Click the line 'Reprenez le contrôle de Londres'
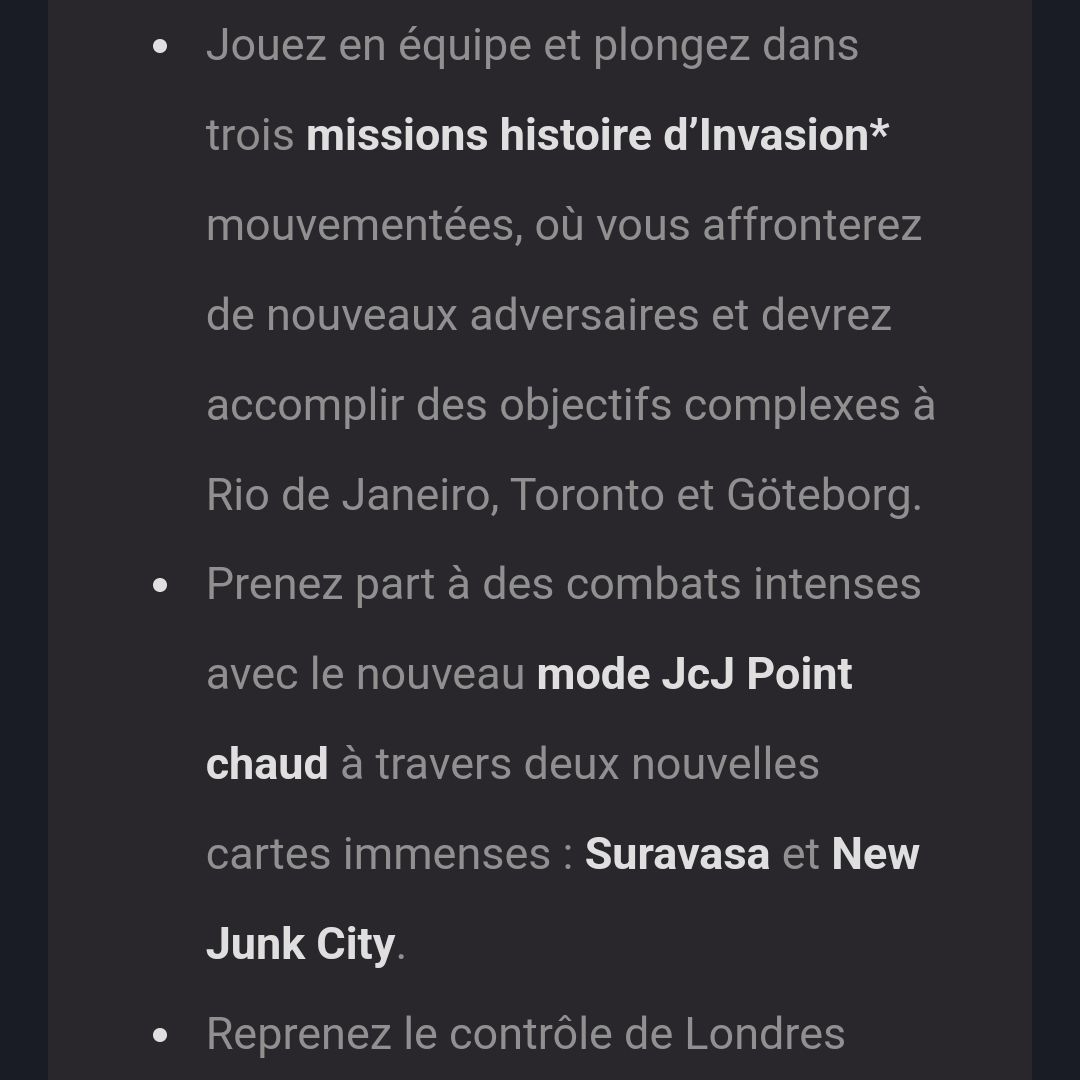1080x1080 pixels. [x=526, y=1034]
